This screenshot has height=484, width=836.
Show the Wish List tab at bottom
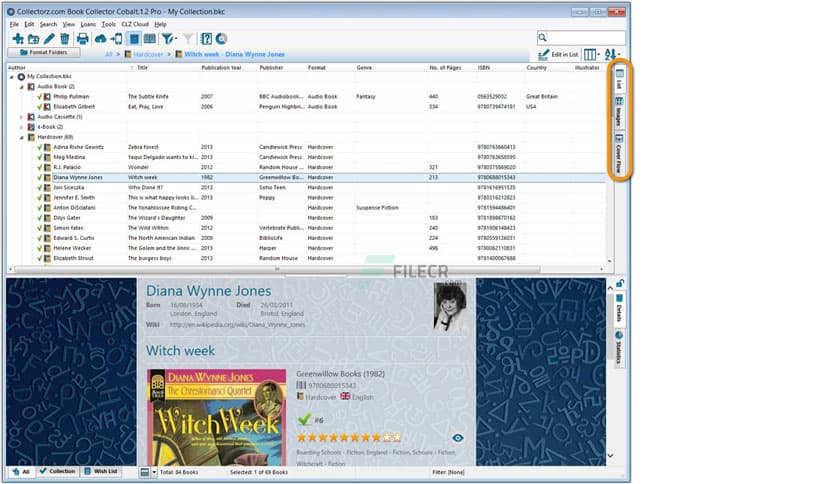point(101,472)
